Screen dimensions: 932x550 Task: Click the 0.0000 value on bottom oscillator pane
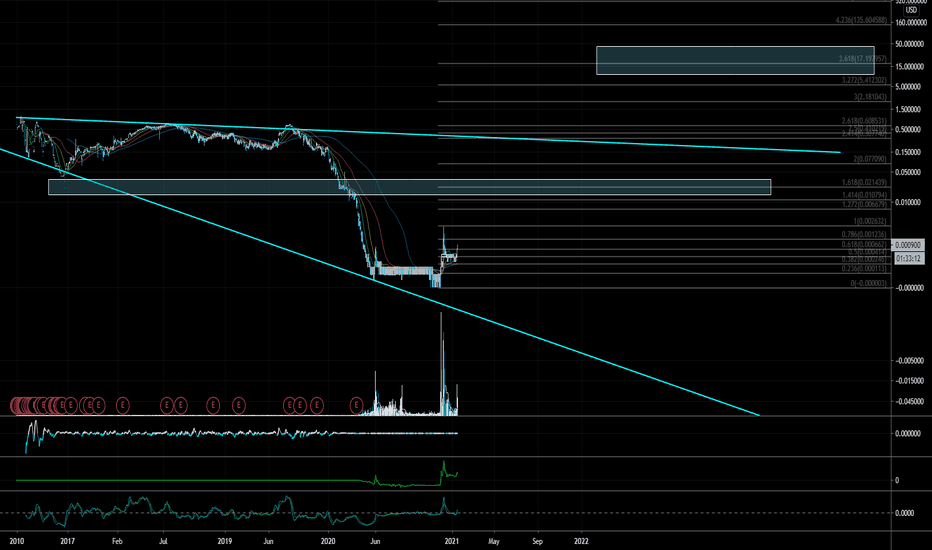pyautogui.click(x=905, y=513)
